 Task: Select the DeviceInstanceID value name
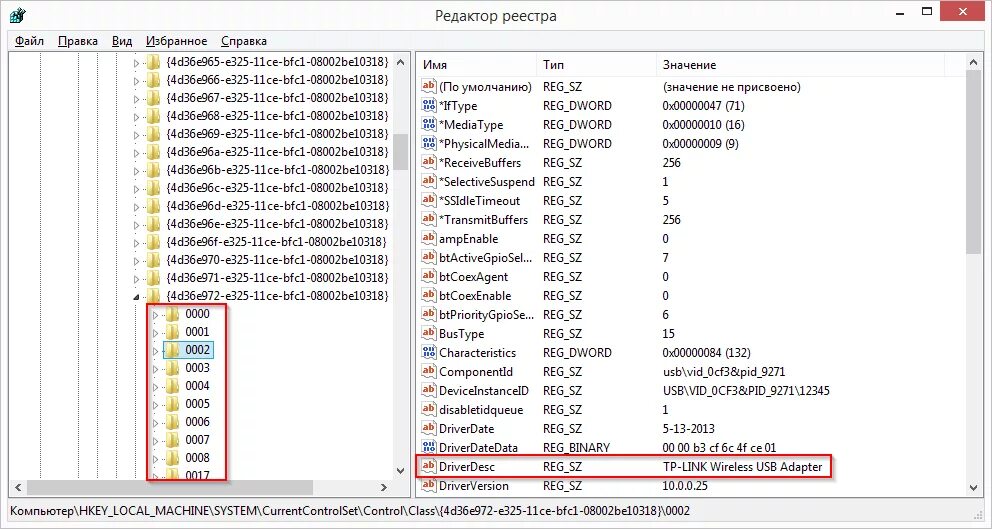483,391
